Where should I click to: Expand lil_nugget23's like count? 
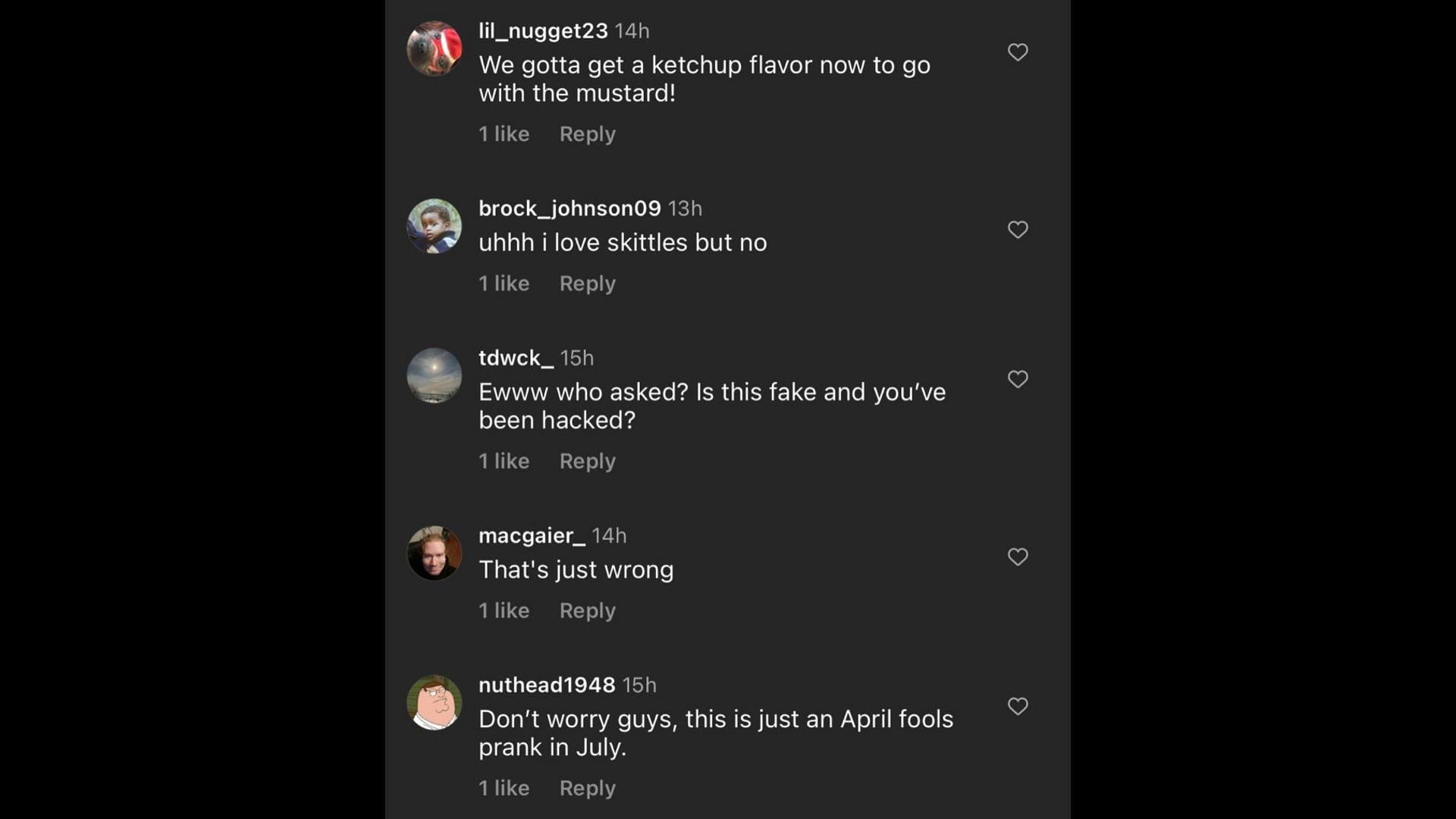(x=503, y=133)
